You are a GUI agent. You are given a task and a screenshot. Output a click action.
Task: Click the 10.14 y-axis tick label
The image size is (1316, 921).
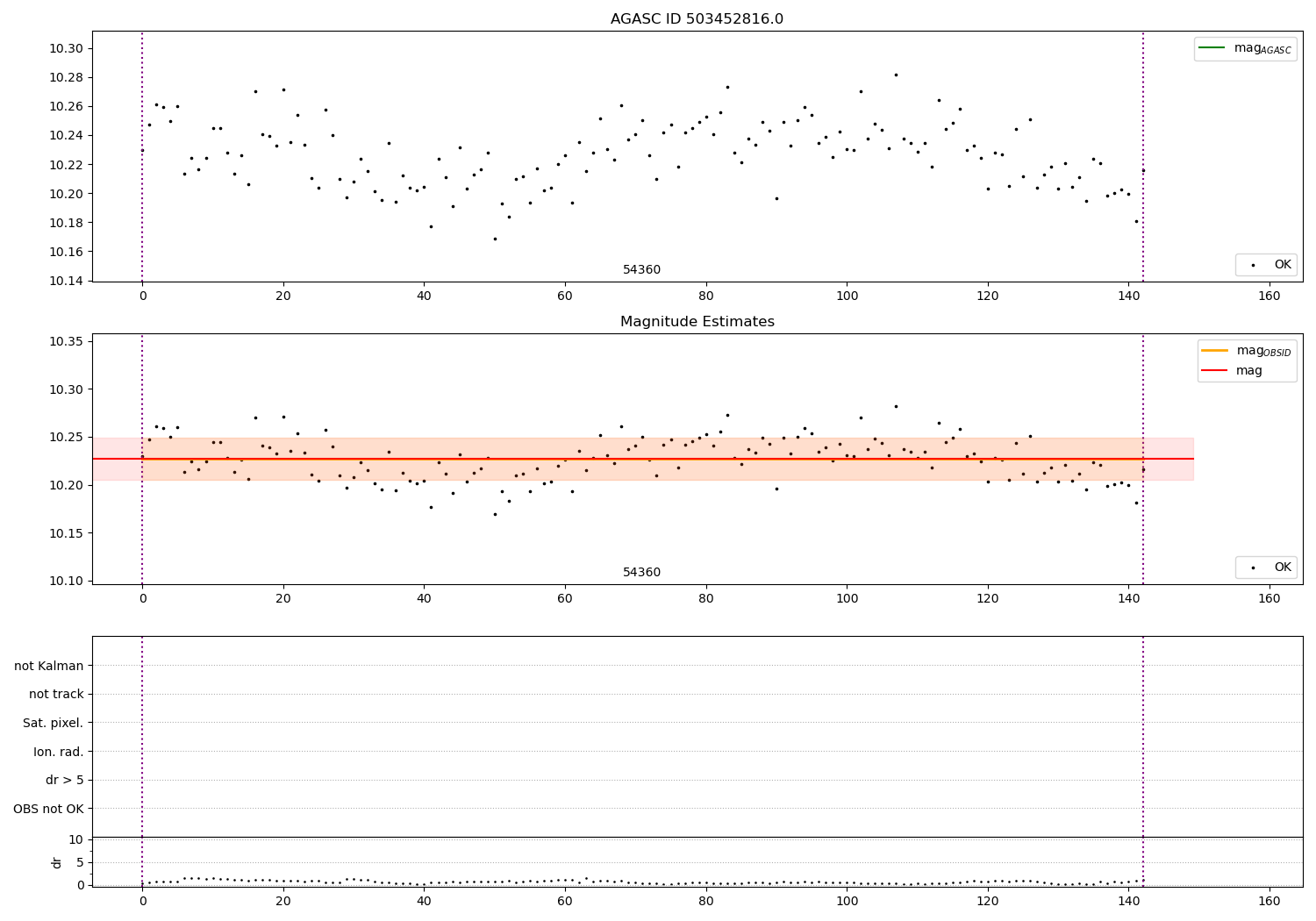67,281
